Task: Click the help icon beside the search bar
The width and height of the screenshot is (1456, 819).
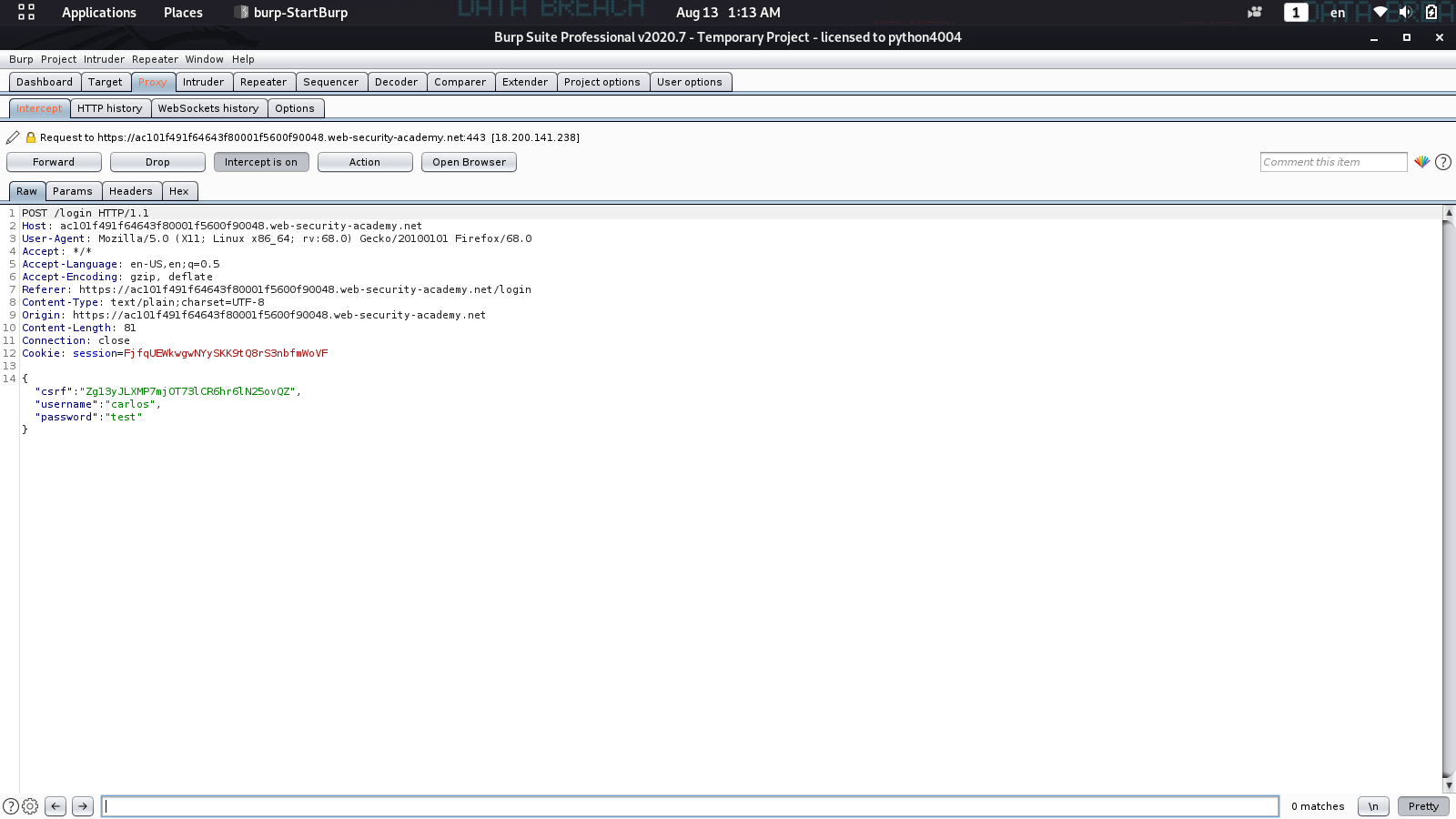Action: [8, 806]
